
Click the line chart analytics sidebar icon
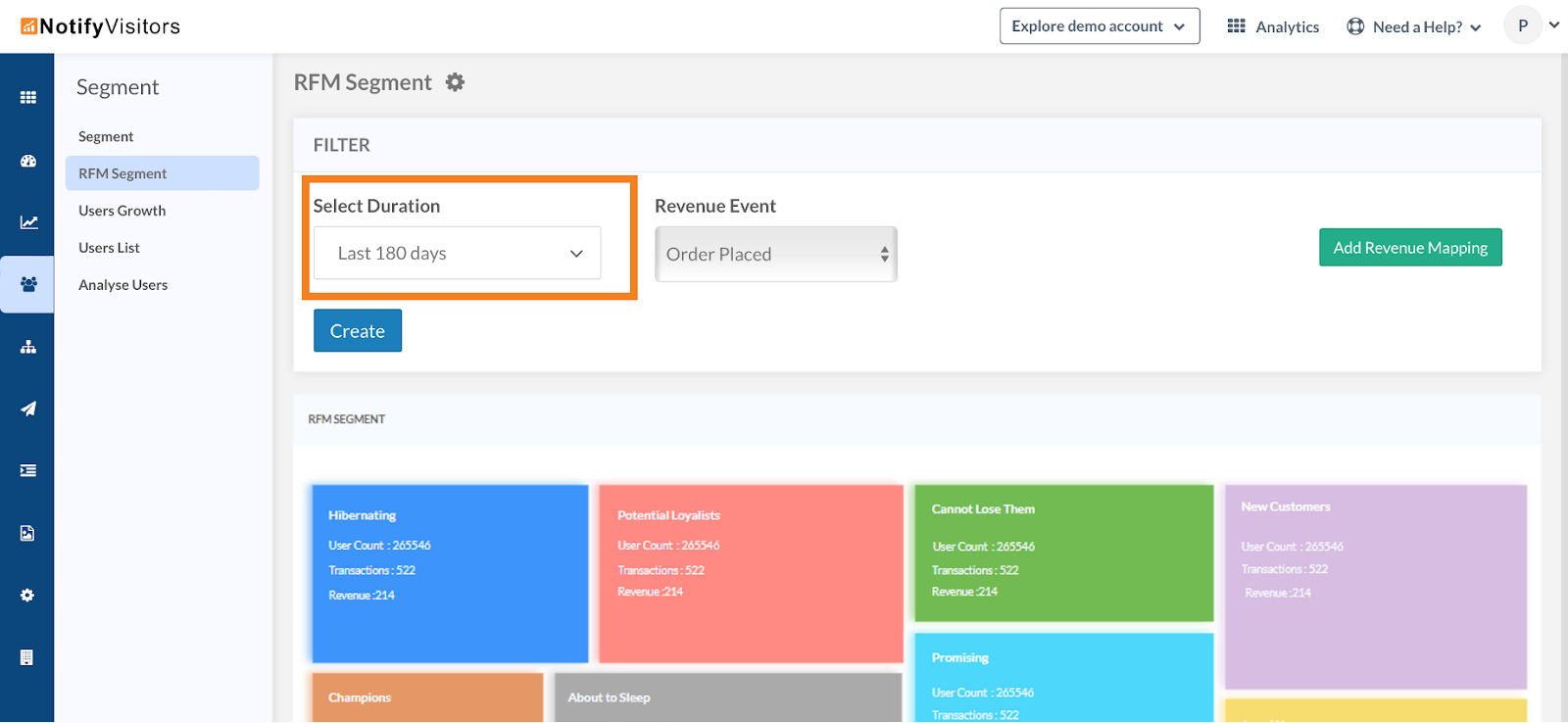28,222
